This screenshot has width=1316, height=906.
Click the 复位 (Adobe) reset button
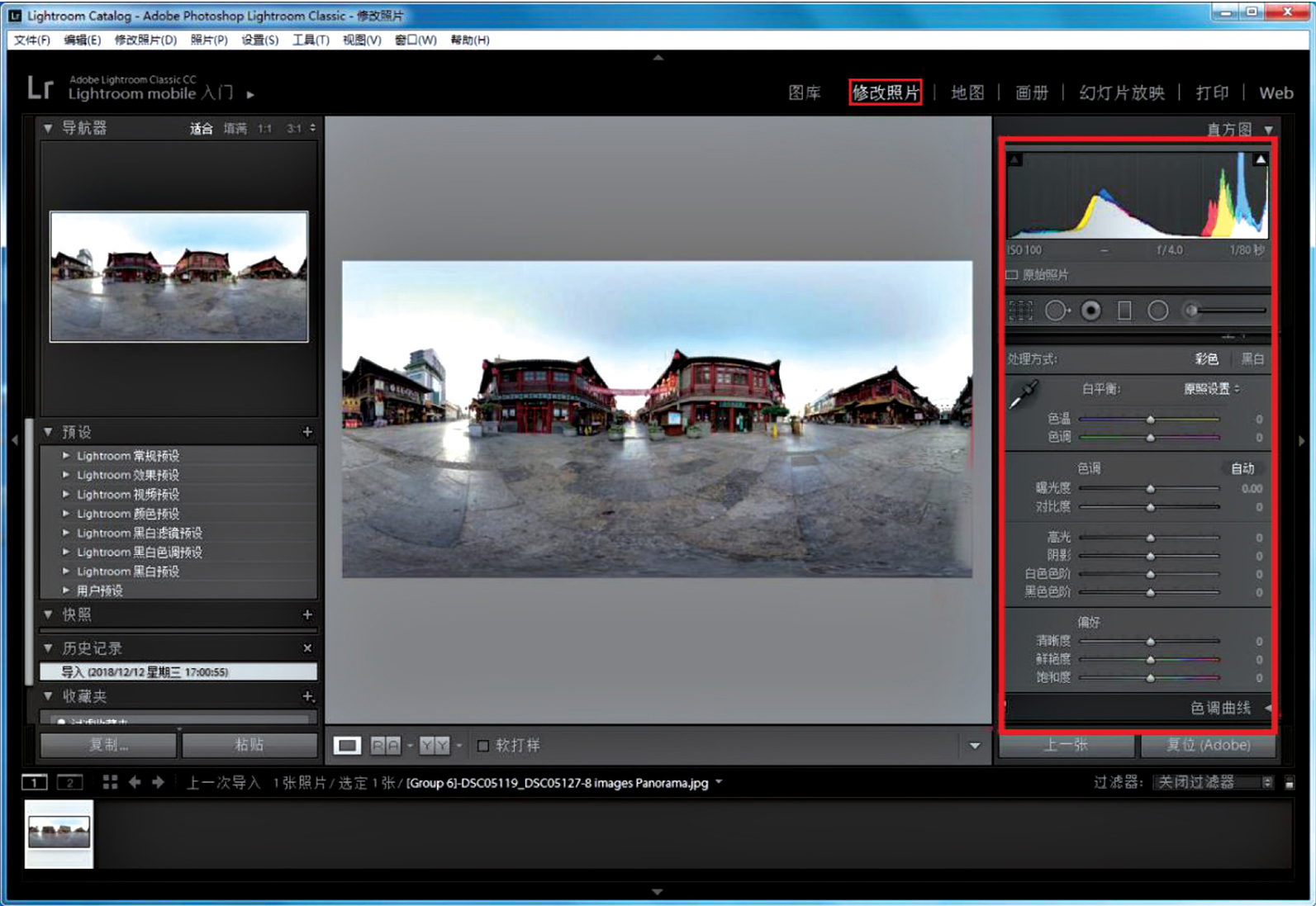coord(1208,745)
